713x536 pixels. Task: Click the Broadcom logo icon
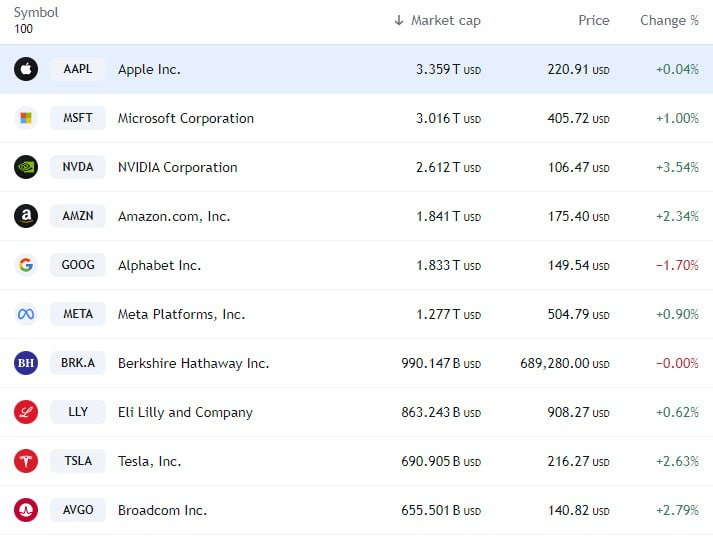coord(26,510)
